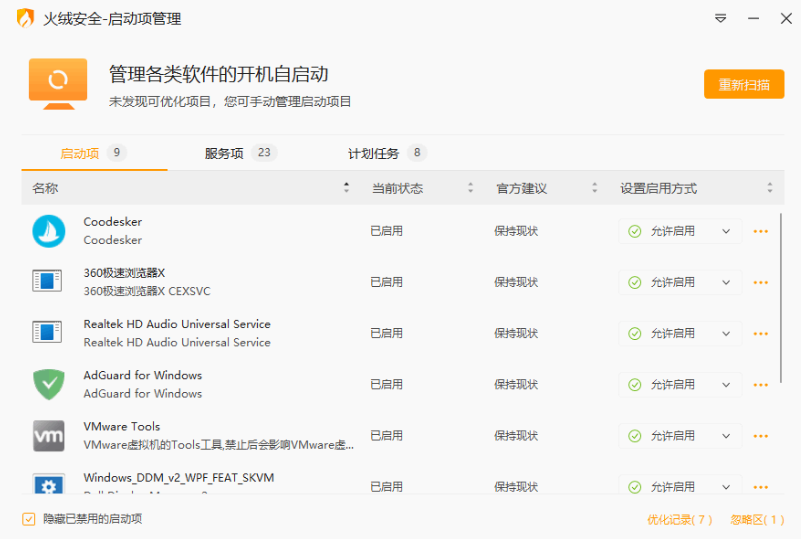Open more options for Coodesker row

[760, 231]
